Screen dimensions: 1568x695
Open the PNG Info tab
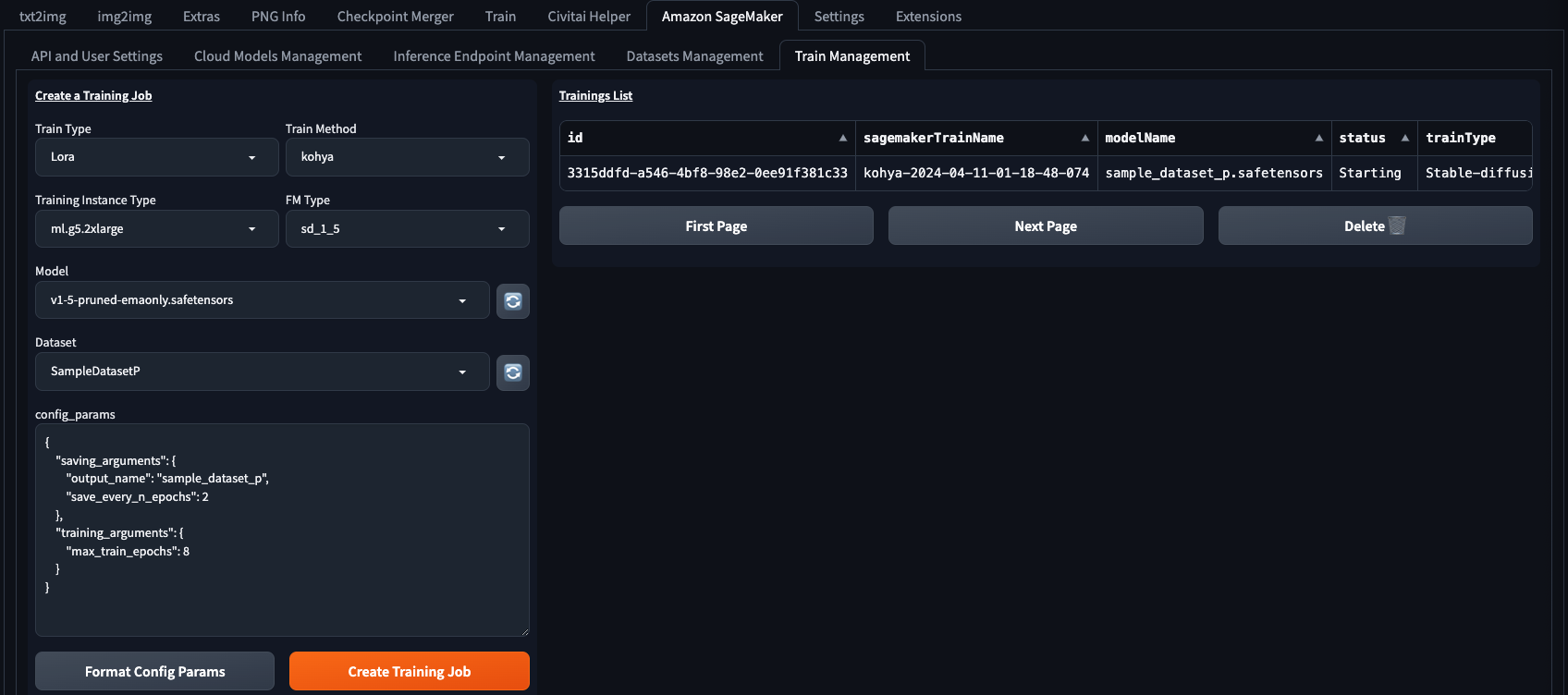click(x=278, y=17)
